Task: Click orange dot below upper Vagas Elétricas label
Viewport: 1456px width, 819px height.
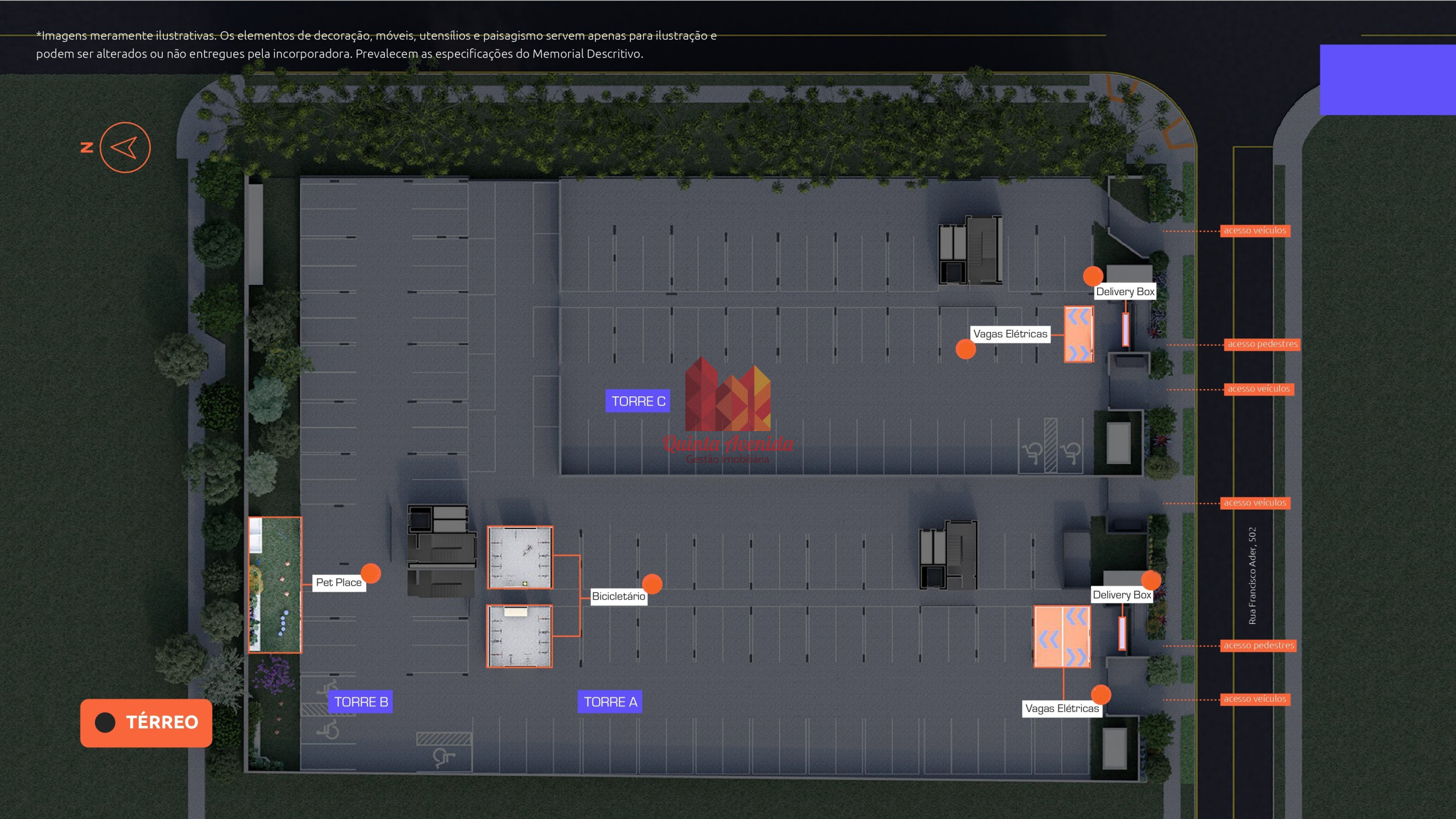Action: point(966,349)
